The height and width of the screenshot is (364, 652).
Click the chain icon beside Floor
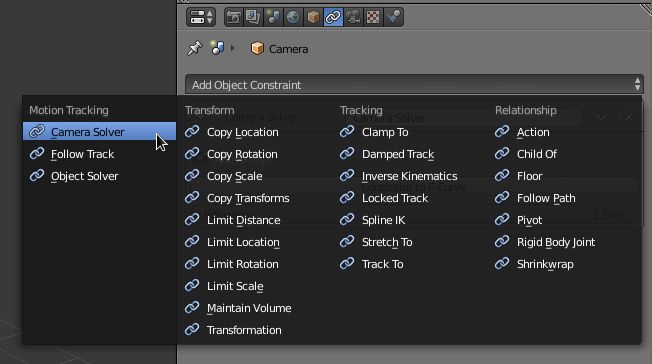(502, 176)
